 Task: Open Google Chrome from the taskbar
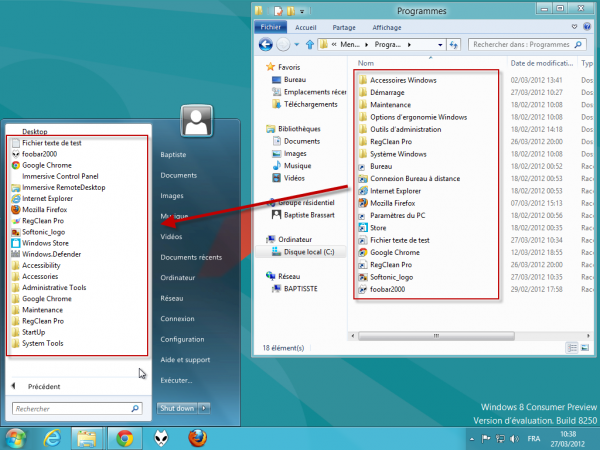click(125, 438)
